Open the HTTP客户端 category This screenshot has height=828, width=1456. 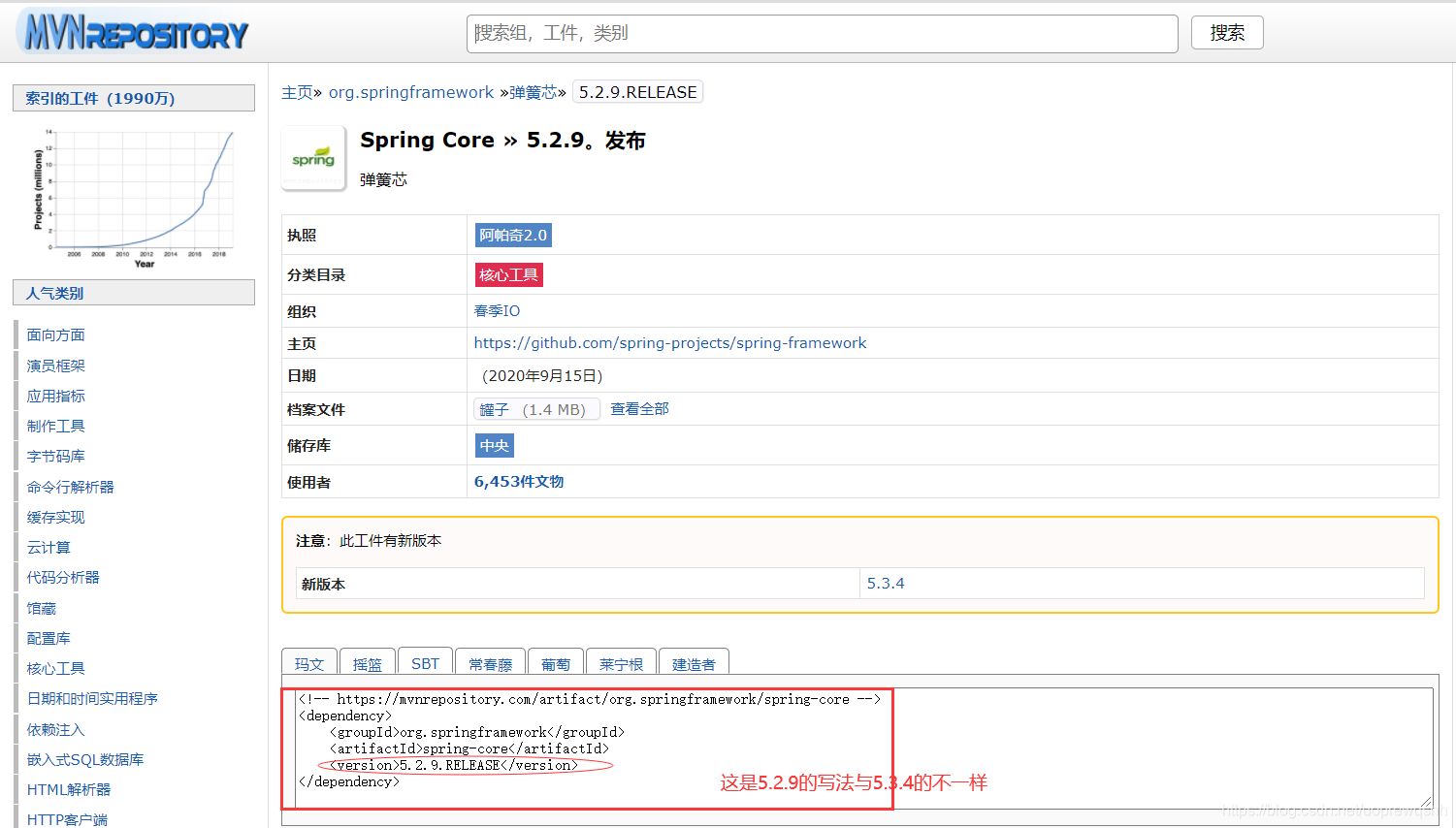pos(67,819)
